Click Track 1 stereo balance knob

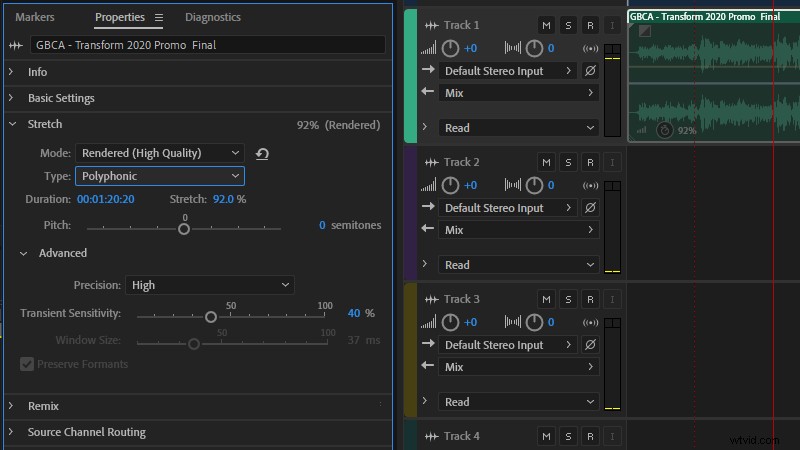click(534, 48)
